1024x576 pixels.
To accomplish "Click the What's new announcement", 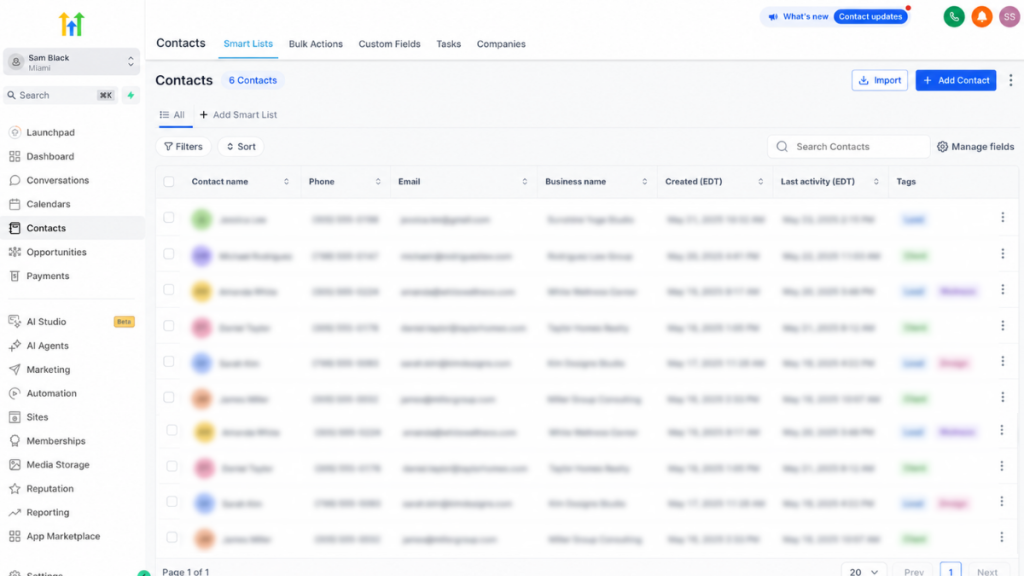I will 798,16.
